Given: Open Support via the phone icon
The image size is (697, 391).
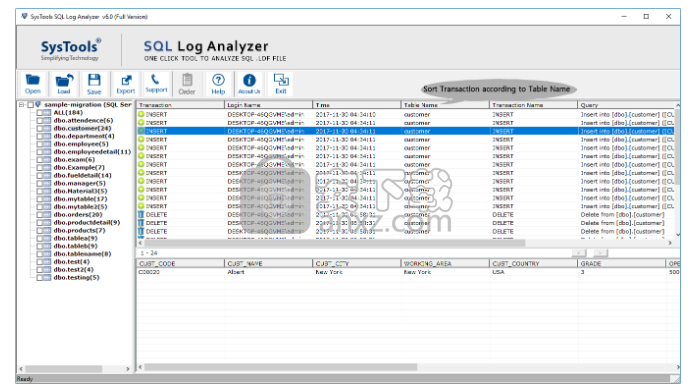Looking at the screenshot, I should (x=156, y=84).
